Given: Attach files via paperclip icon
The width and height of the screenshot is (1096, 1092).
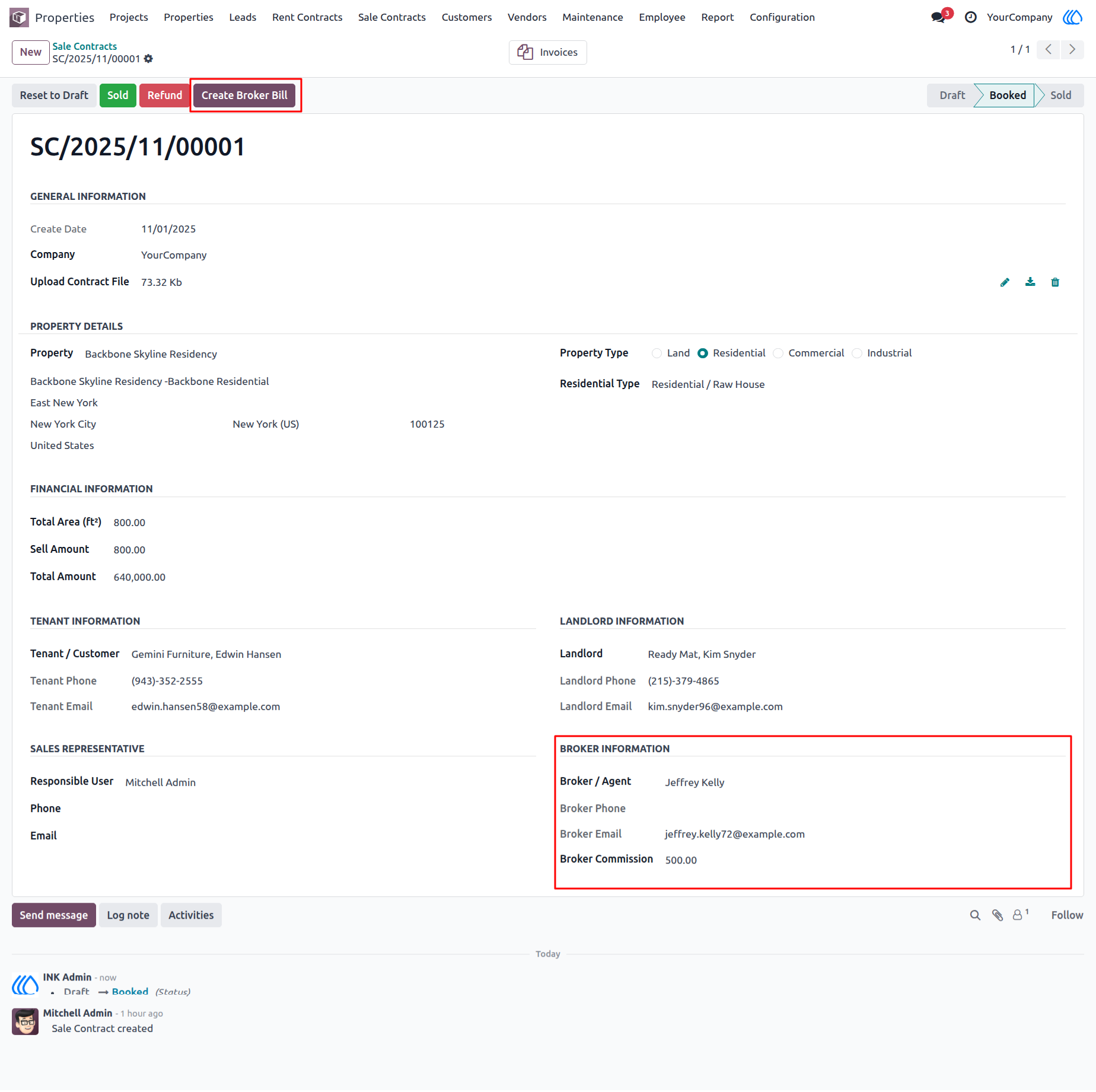Looking at the screenshot, I should (x=998, y=915).
